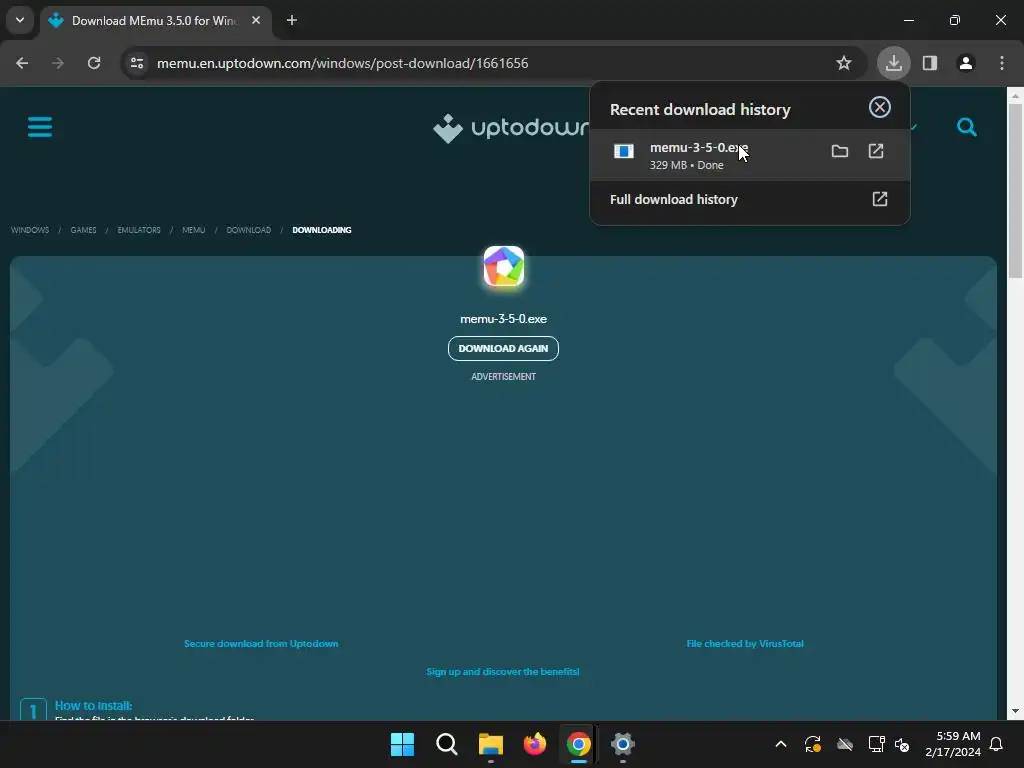
Task: Click the forward navigation arrow
Action: (58, 63)
